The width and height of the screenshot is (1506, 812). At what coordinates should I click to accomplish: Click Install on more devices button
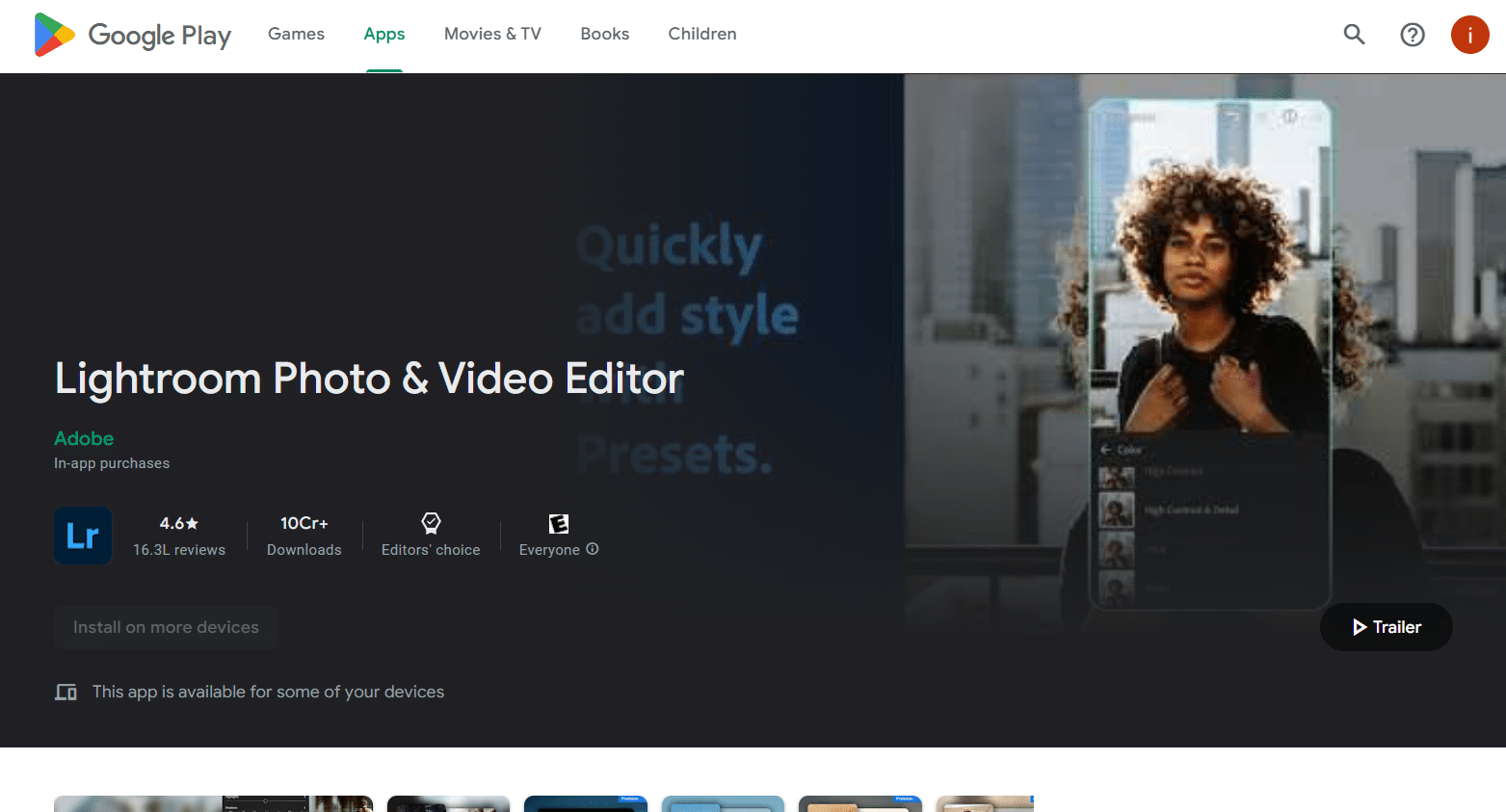pyautogui.click(x=166, y=627)
